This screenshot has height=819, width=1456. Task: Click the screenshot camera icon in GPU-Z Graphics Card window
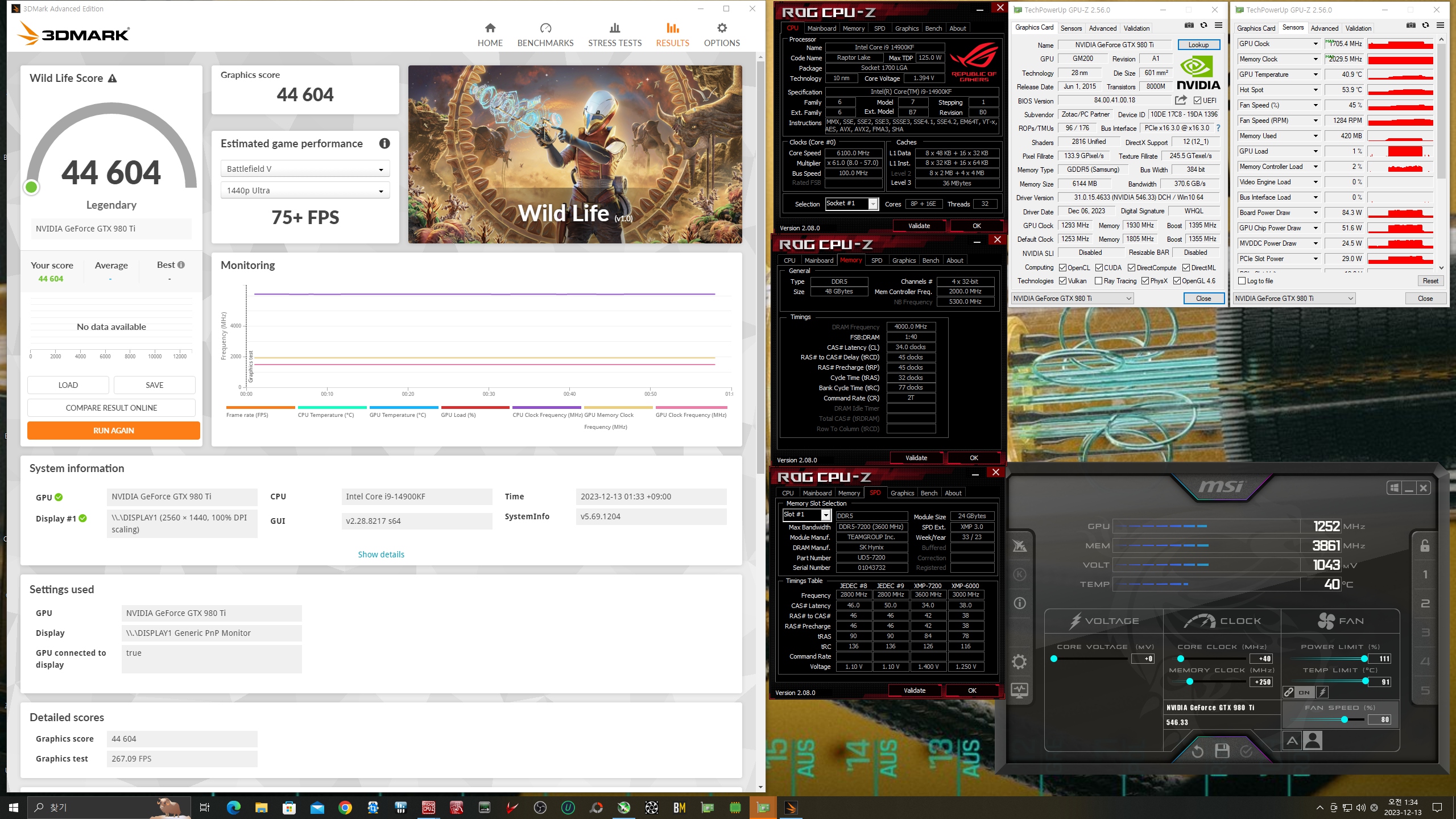(x=1189, y=26)
